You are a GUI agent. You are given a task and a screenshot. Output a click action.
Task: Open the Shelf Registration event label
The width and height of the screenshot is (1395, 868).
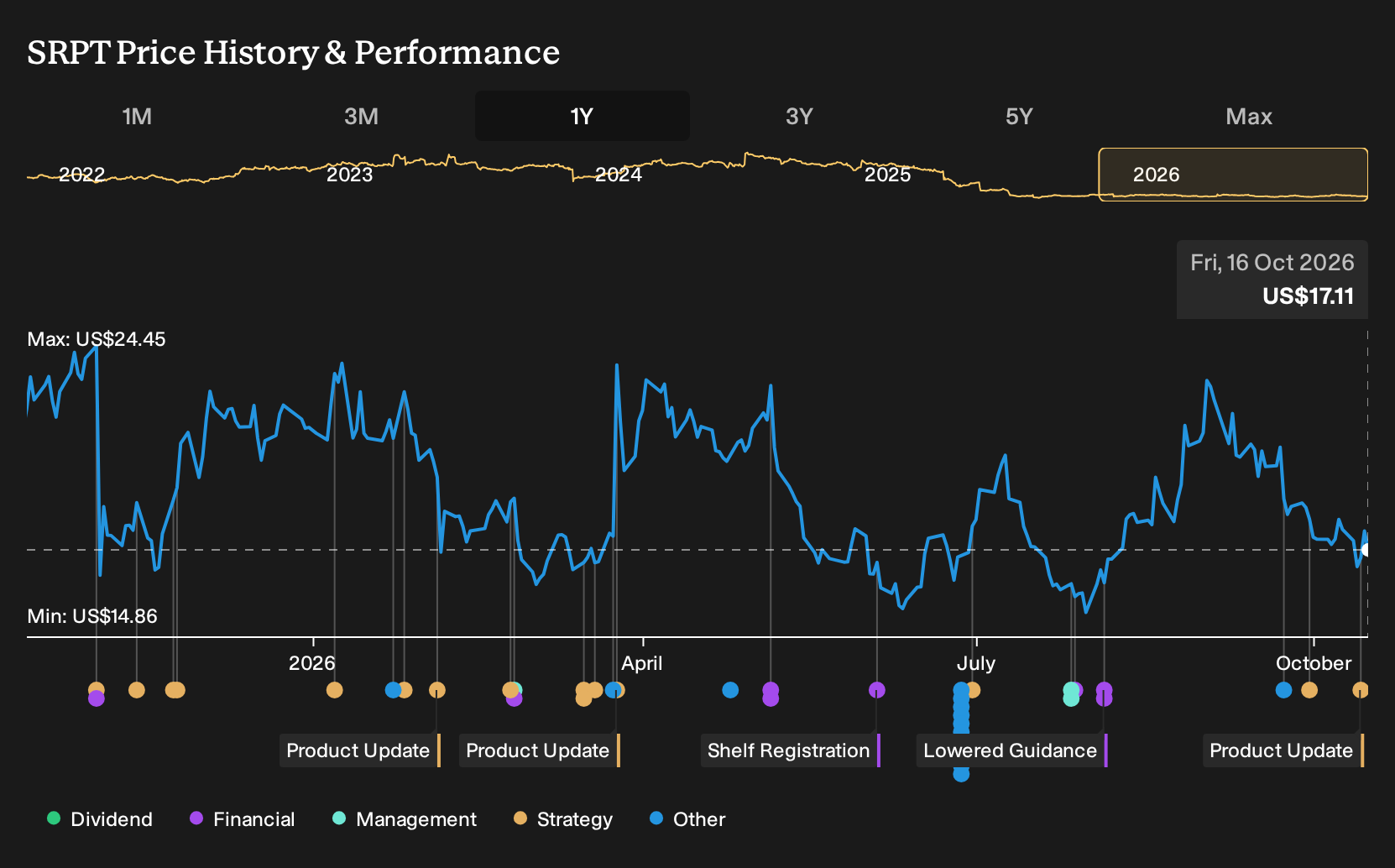tap(790, 750)
